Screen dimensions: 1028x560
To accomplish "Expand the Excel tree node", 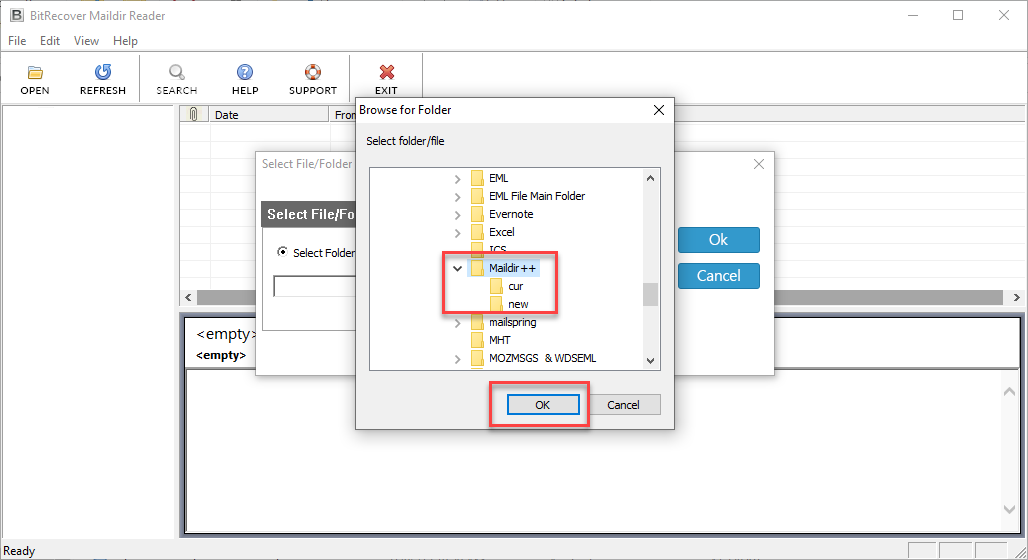I will click(x=458, y=232).
